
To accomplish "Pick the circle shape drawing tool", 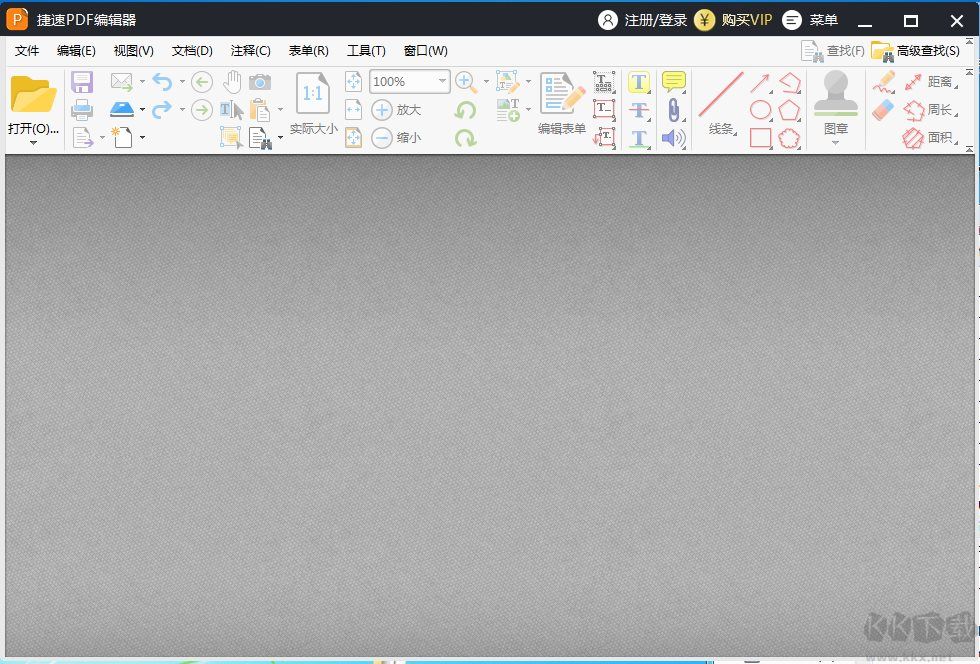I will [763, 108].
